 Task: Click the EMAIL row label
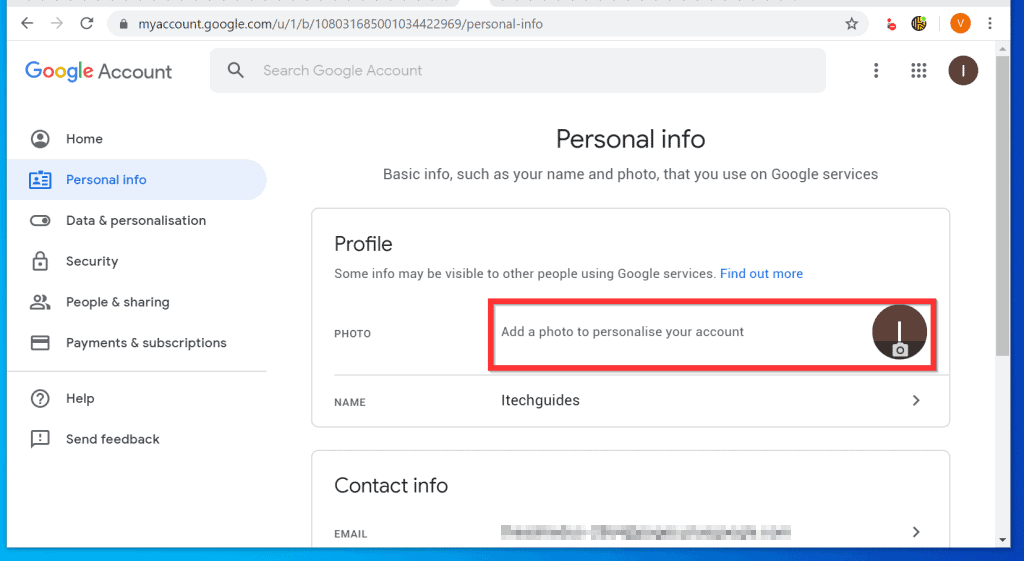pos(351,534)
